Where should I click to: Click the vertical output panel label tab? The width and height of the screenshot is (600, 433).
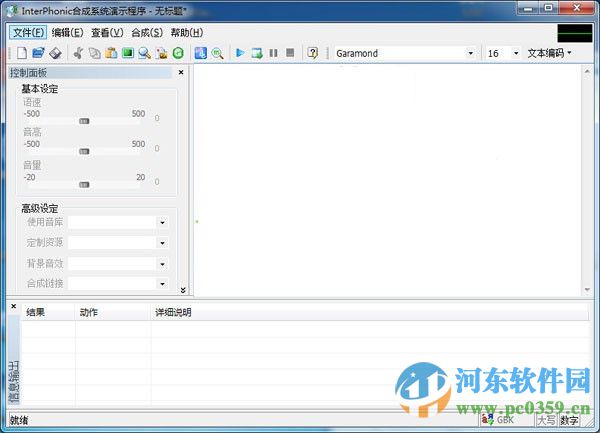(x=14, y=360)
